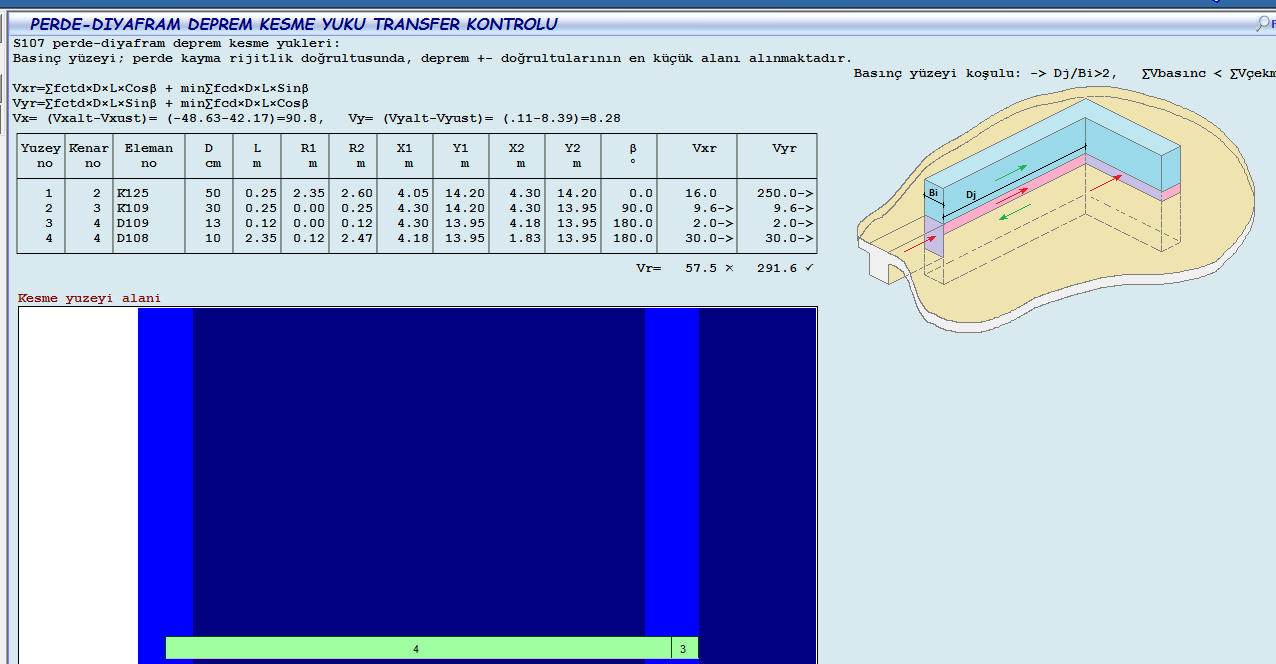Select green surface segment 3 in drawing

point(683,648)
